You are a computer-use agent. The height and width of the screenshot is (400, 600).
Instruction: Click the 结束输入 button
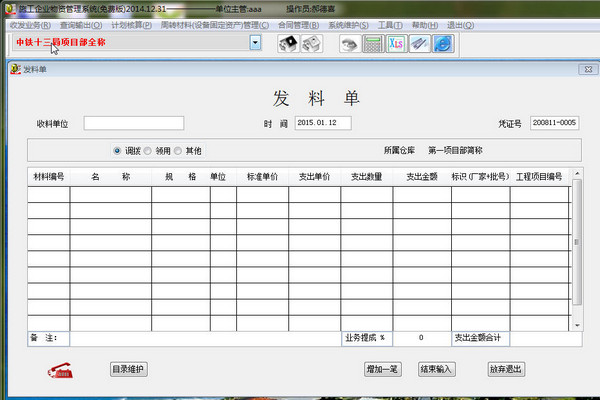coord(436,369)
